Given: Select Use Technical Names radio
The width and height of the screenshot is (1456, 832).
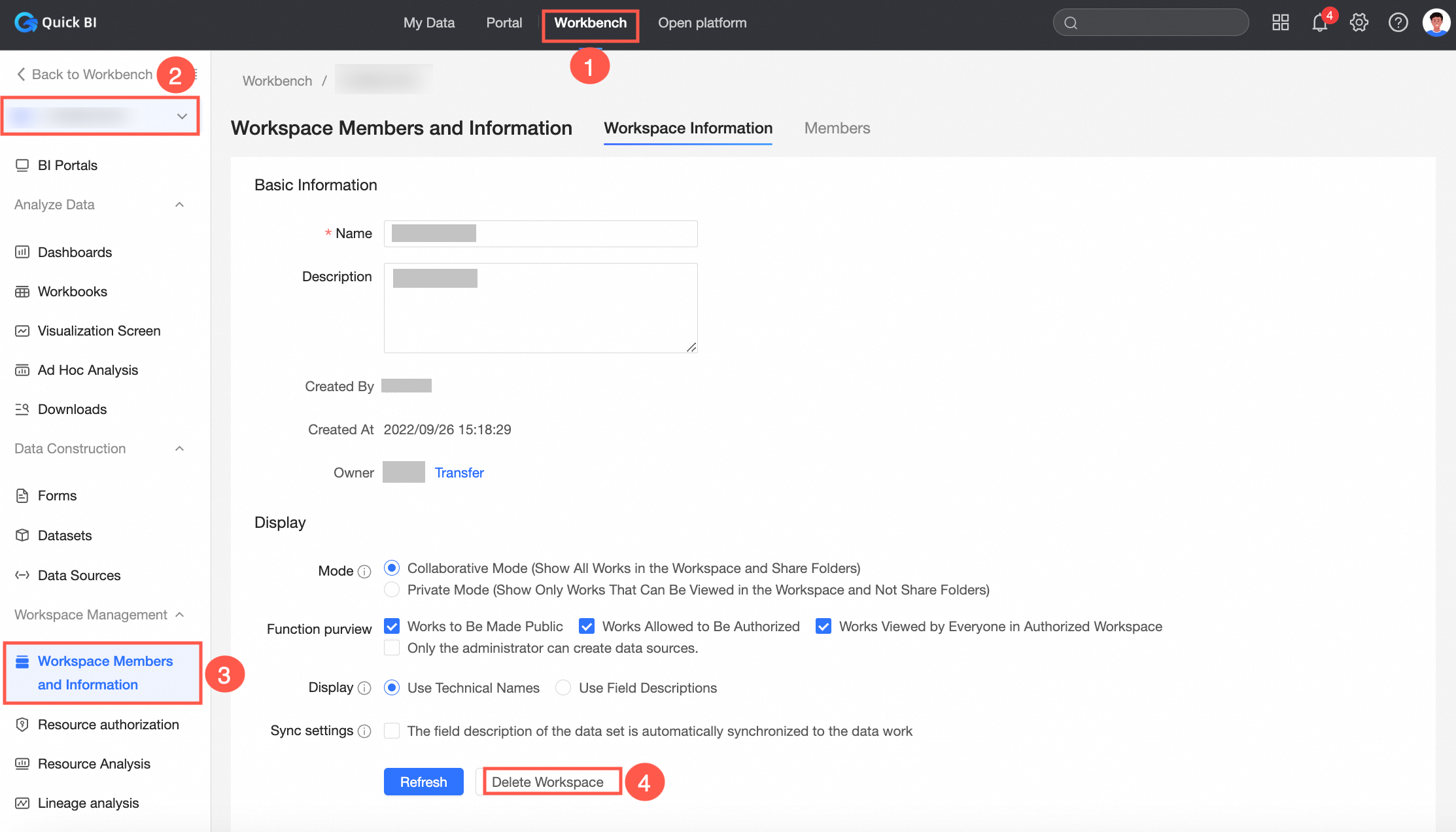Looking at the screenshot, I should point(392,688).
